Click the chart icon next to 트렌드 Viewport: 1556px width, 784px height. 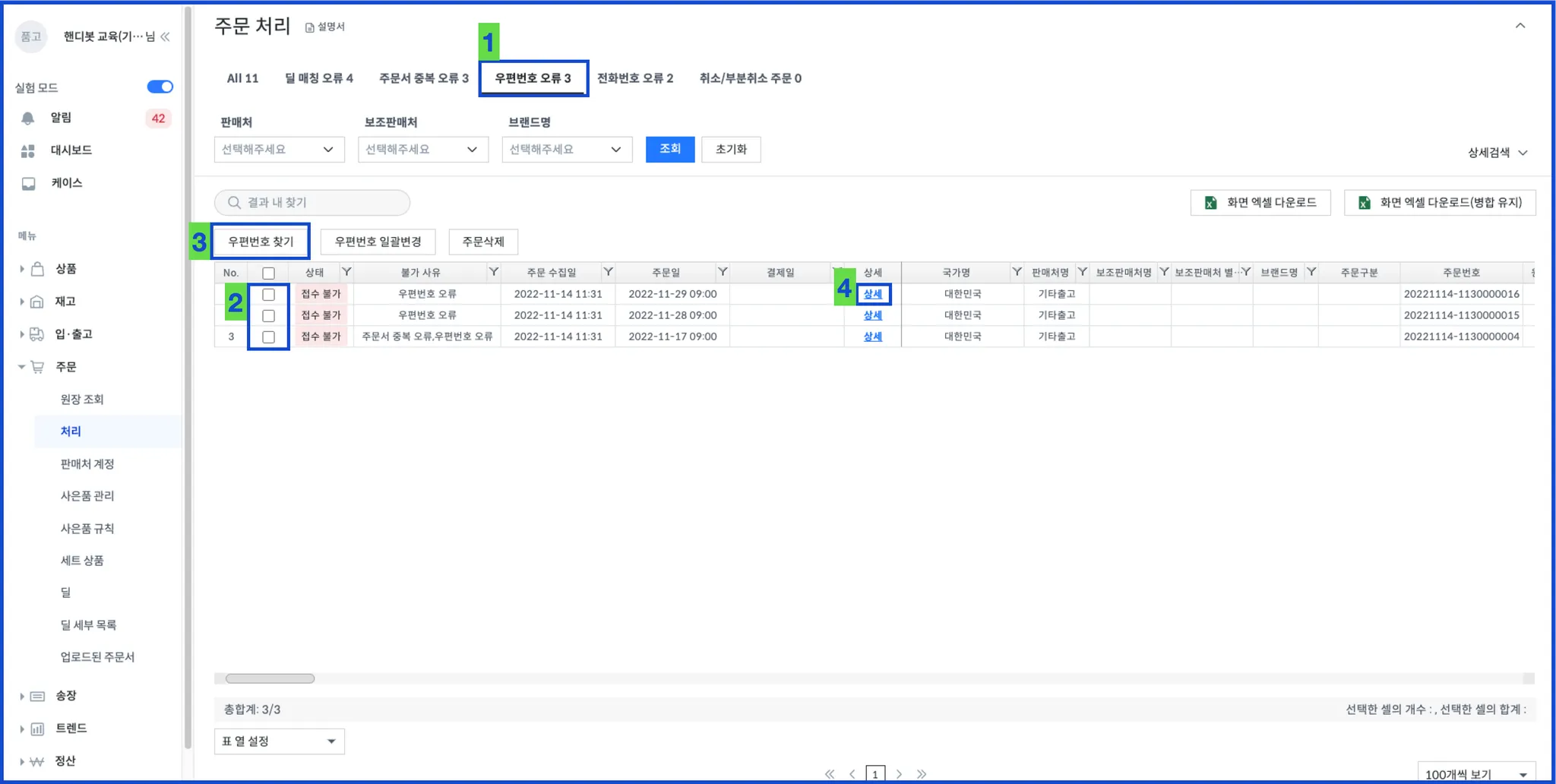pyautogui.click(x=37, y=729)
